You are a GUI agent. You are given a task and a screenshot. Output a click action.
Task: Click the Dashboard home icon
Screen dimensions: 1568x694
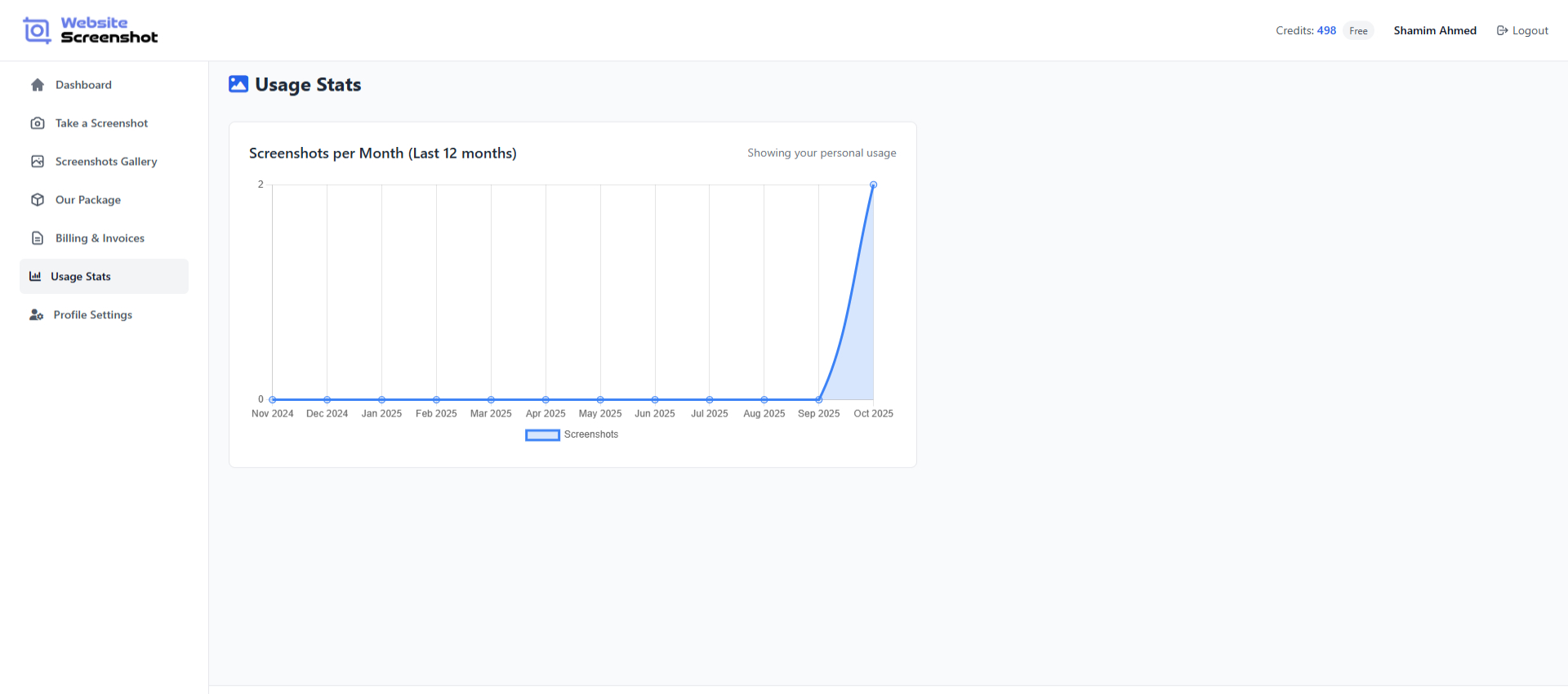pyautogui.click(x=38, y=85)
